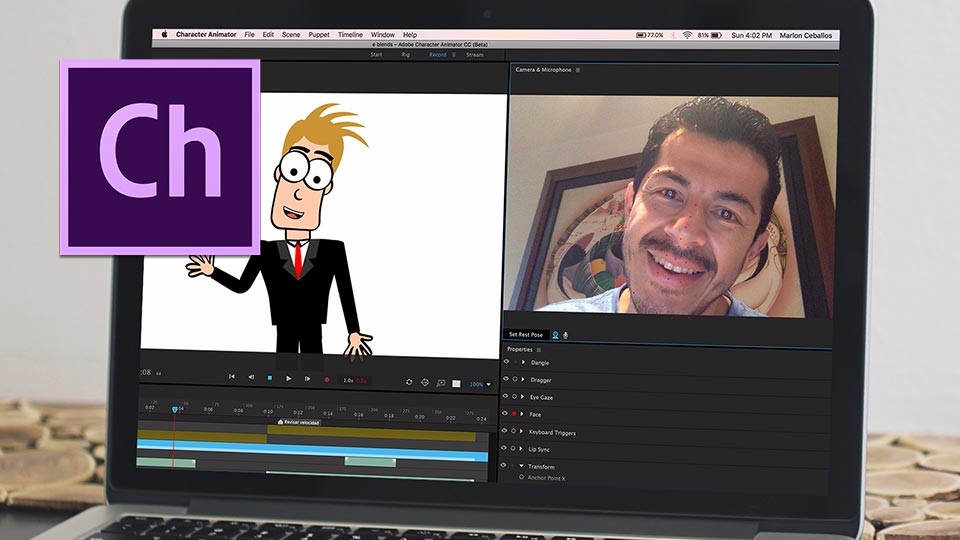The width and height of the screenshot is (960, 540).
Task: Expand the Dragger behavior
Action: coord(523,380)
